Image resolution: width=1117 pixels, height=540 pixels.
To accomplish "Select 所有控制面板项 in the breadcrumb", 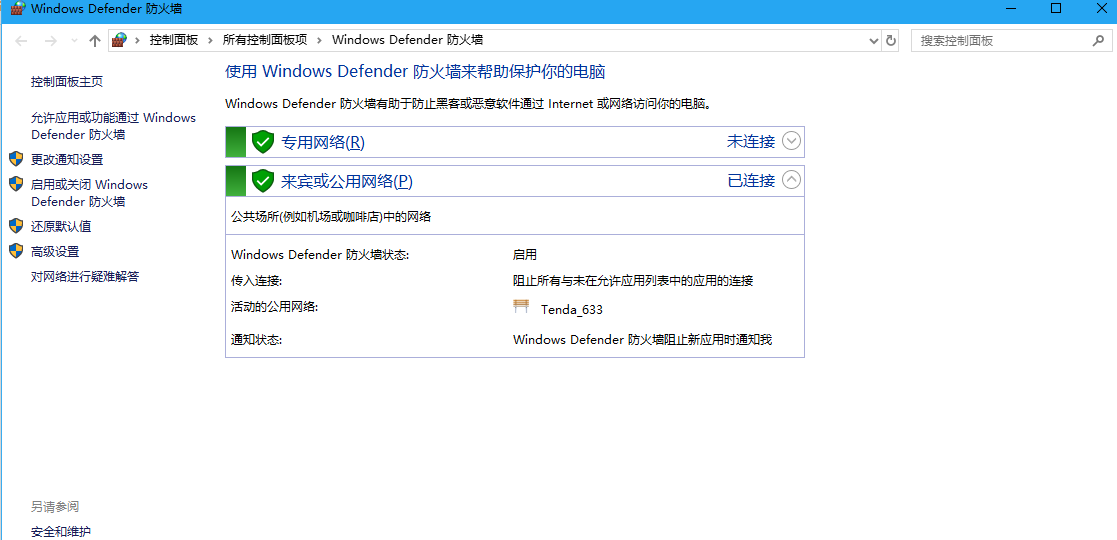I will coord(265,40).
